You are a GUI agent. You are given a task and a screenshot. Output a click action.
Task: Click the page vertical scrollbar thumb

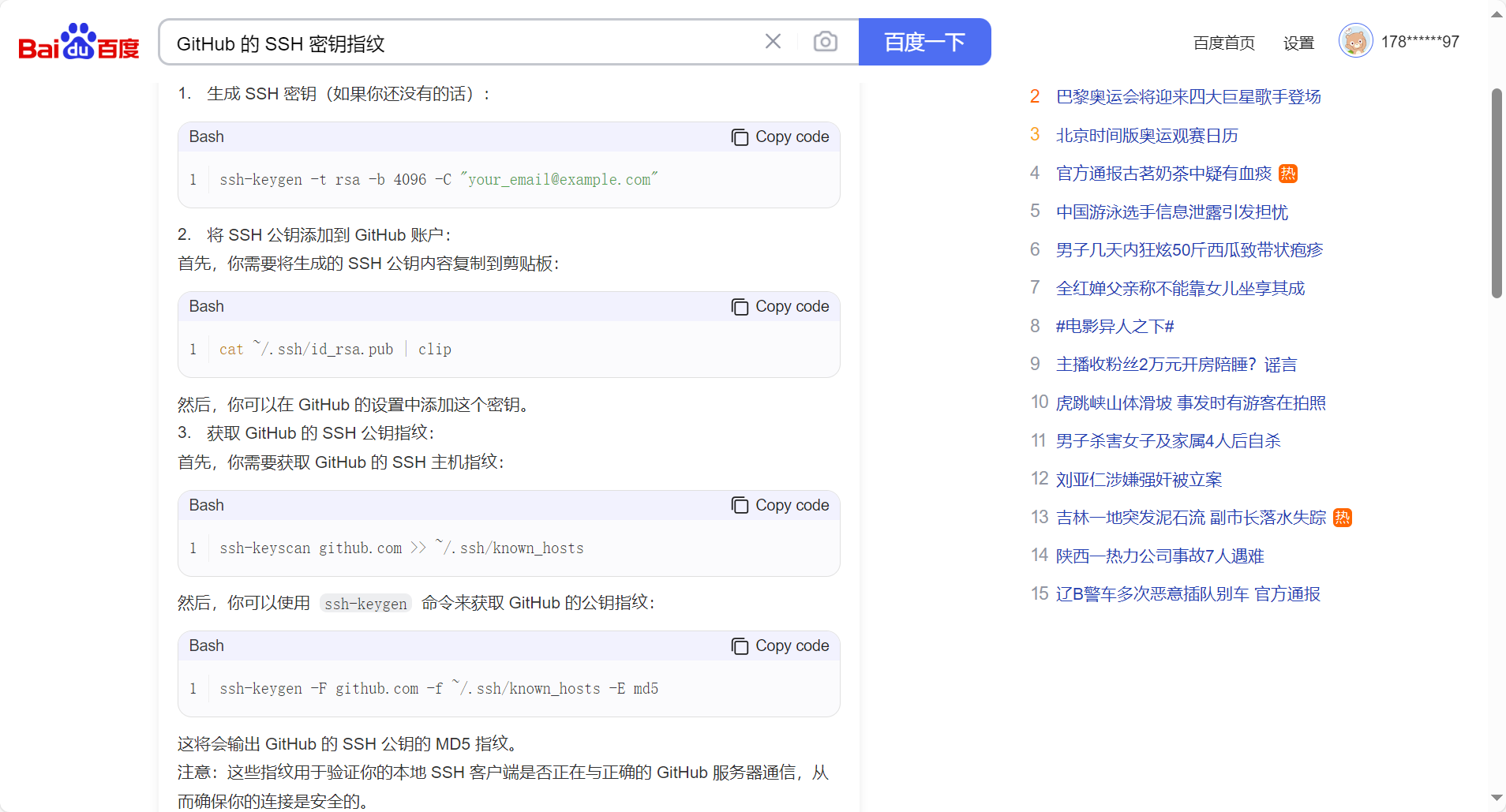click(x=1497, y=193)
